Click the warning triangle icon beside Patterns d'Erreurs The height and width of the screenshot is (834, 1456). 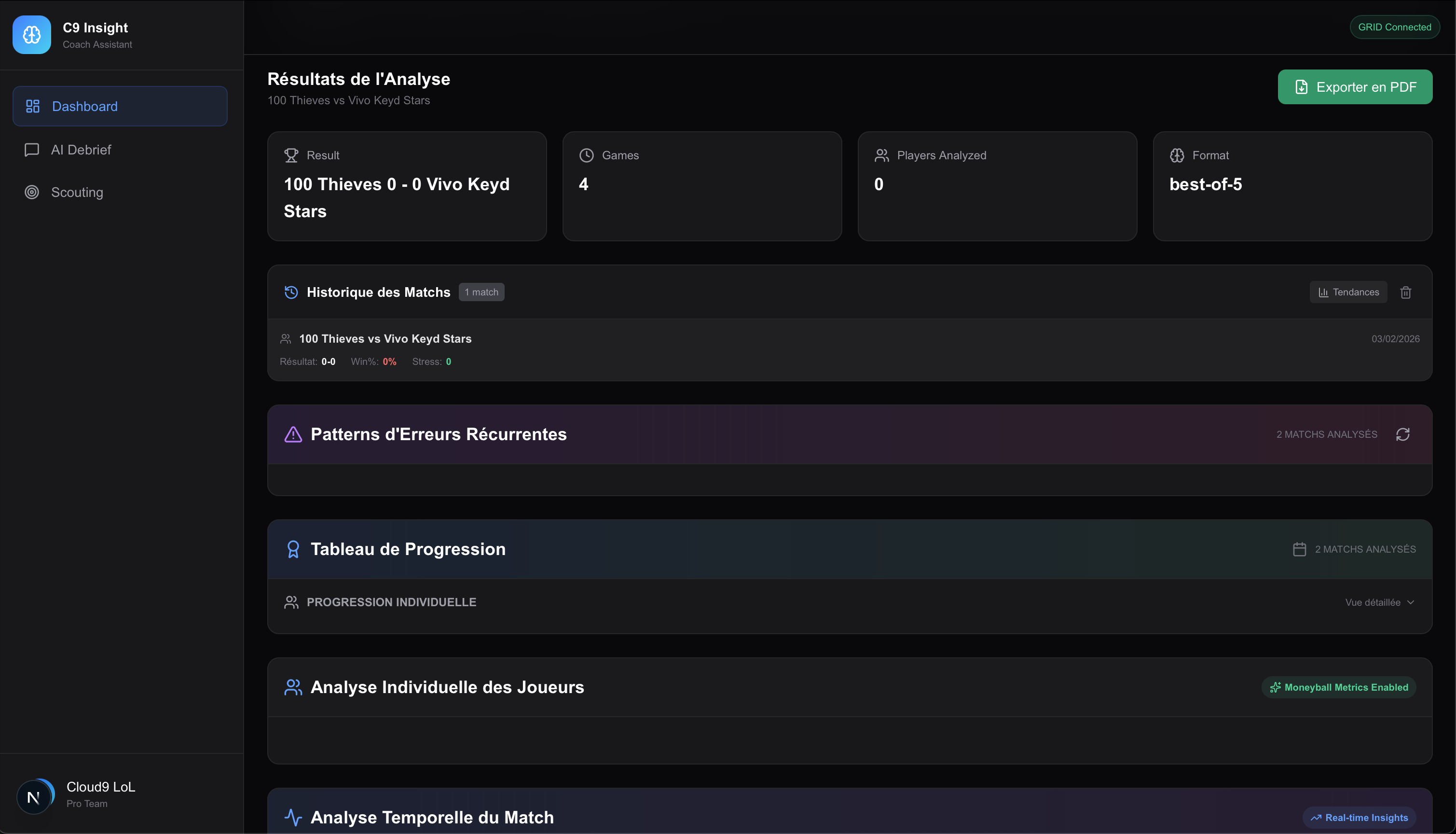(293, 434)
